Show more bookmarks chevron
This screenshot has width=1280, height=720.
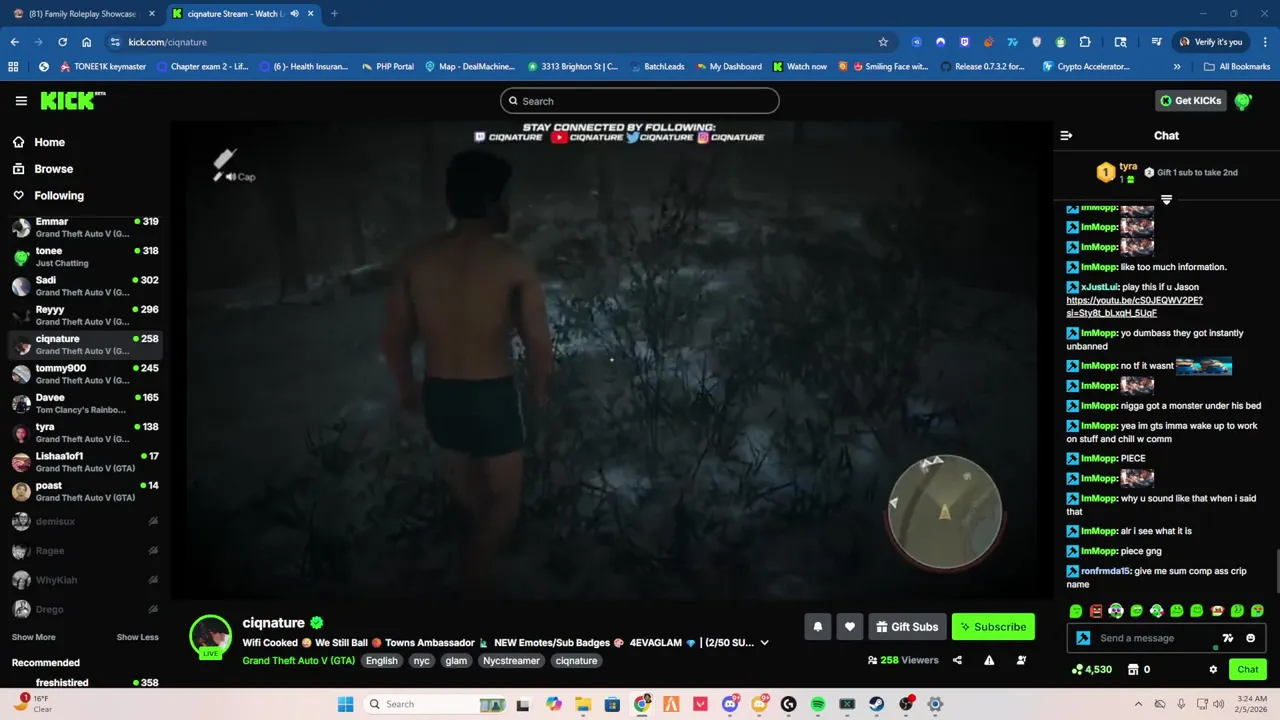[x=1177, y=67]
